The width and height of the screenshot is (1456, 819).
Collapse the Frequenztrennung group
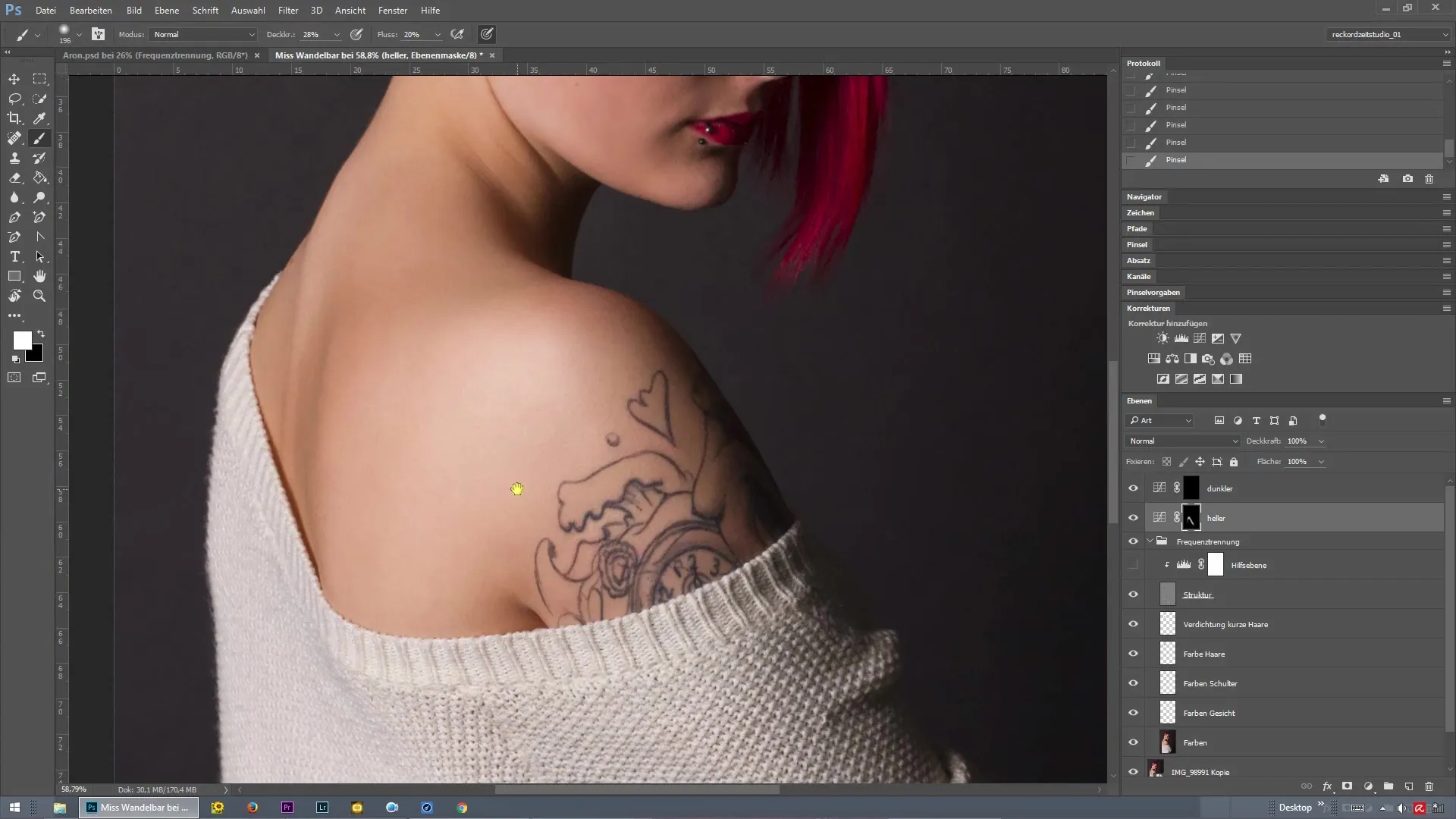coord(1150,541)
